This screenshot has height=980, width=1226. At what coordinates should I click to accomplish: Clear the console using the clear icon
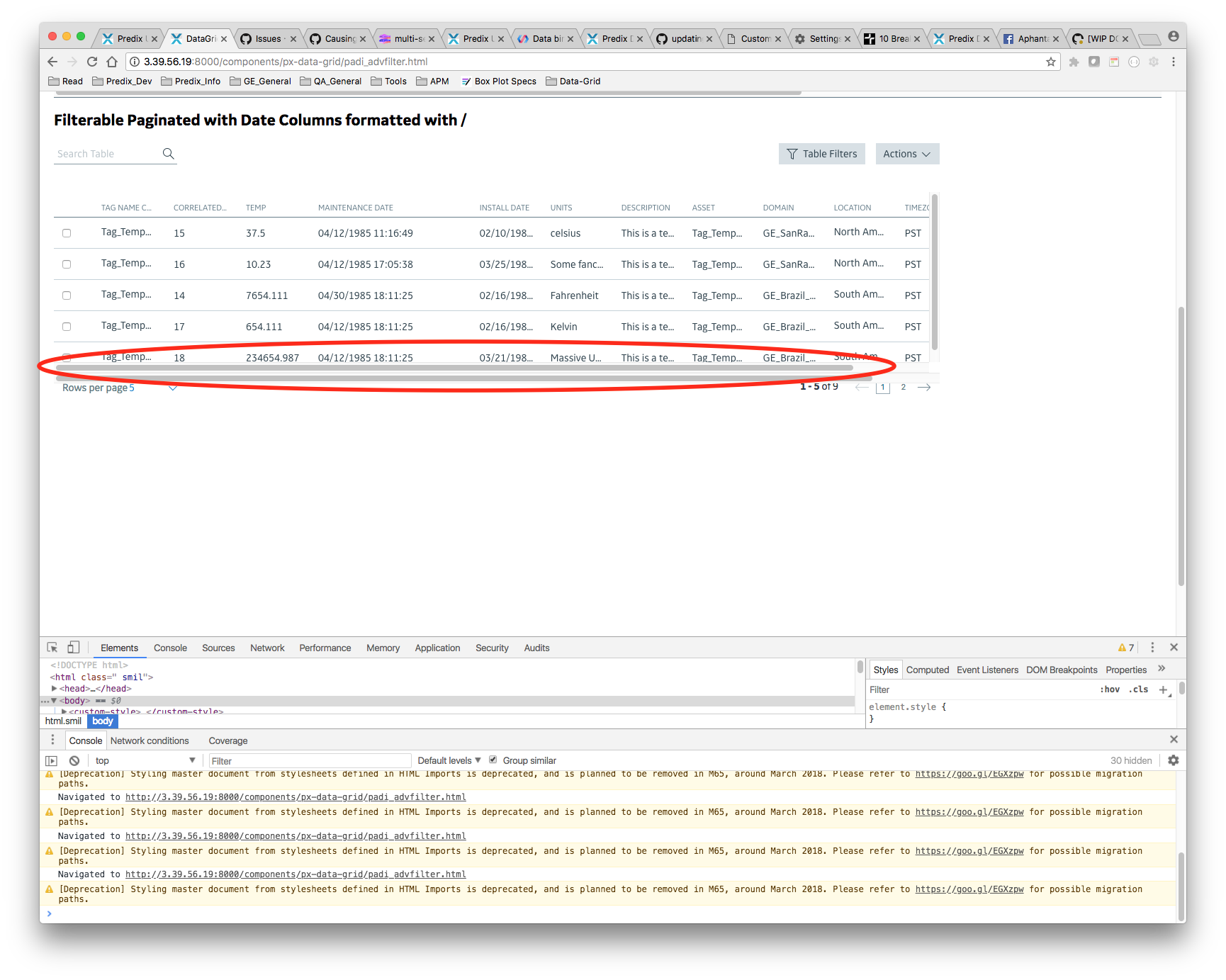[x=74, y=760]
